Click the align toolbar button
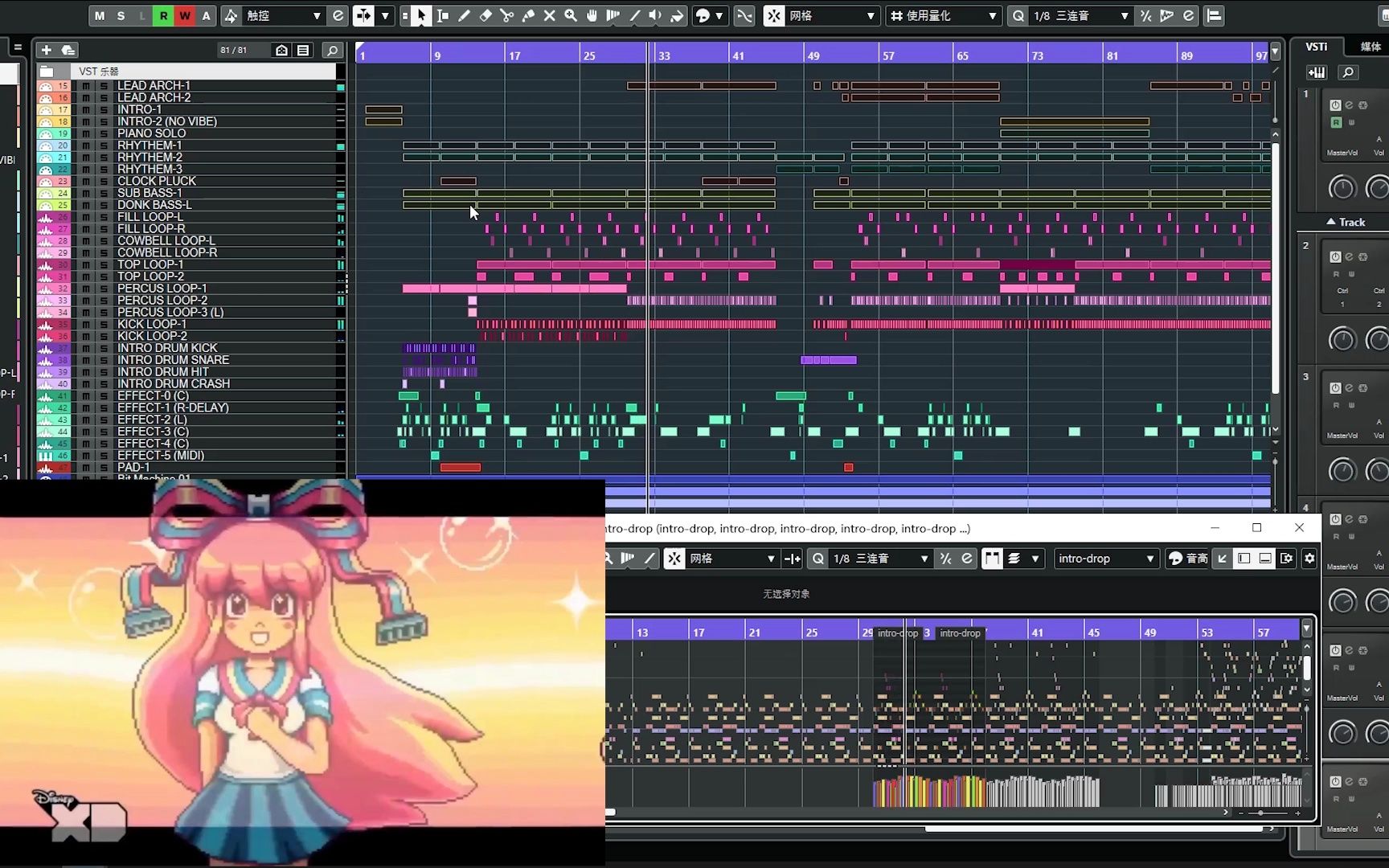Viewport: 1389px width, 868px height. point(1214,15)
